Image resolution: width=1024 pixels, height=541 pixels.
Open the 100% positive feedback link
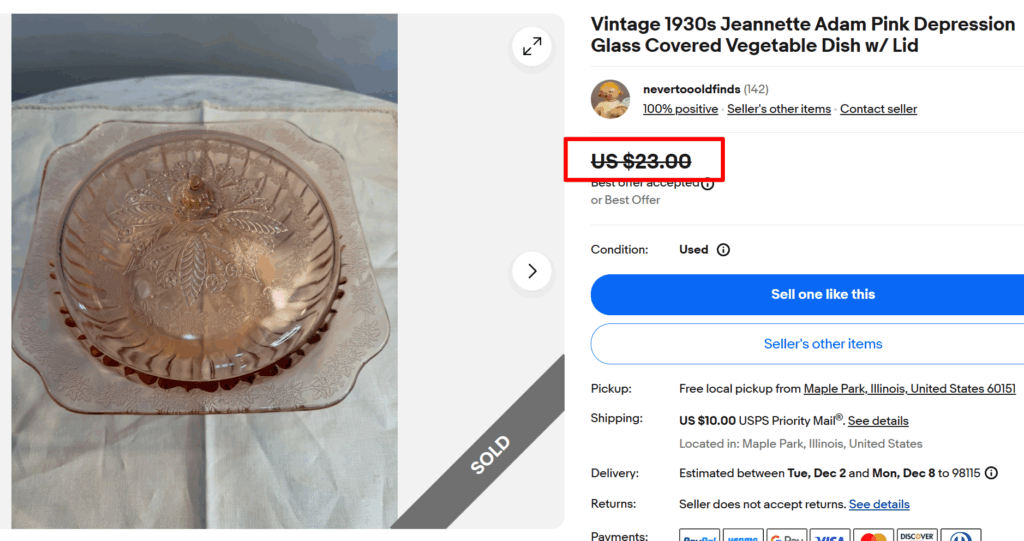[680, 109]
